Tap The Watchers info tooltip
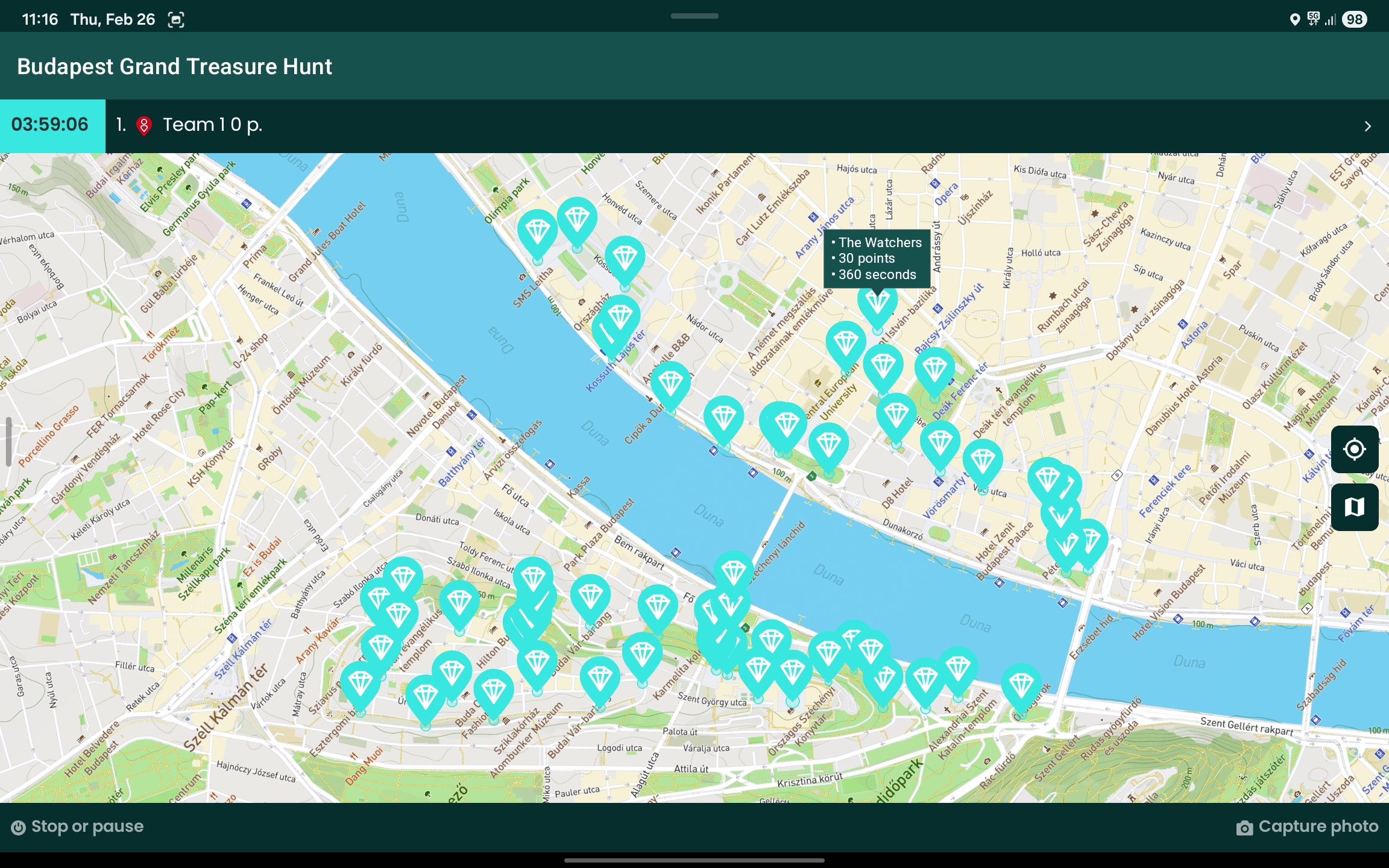1389x868 pixels. tap(877, 259)
